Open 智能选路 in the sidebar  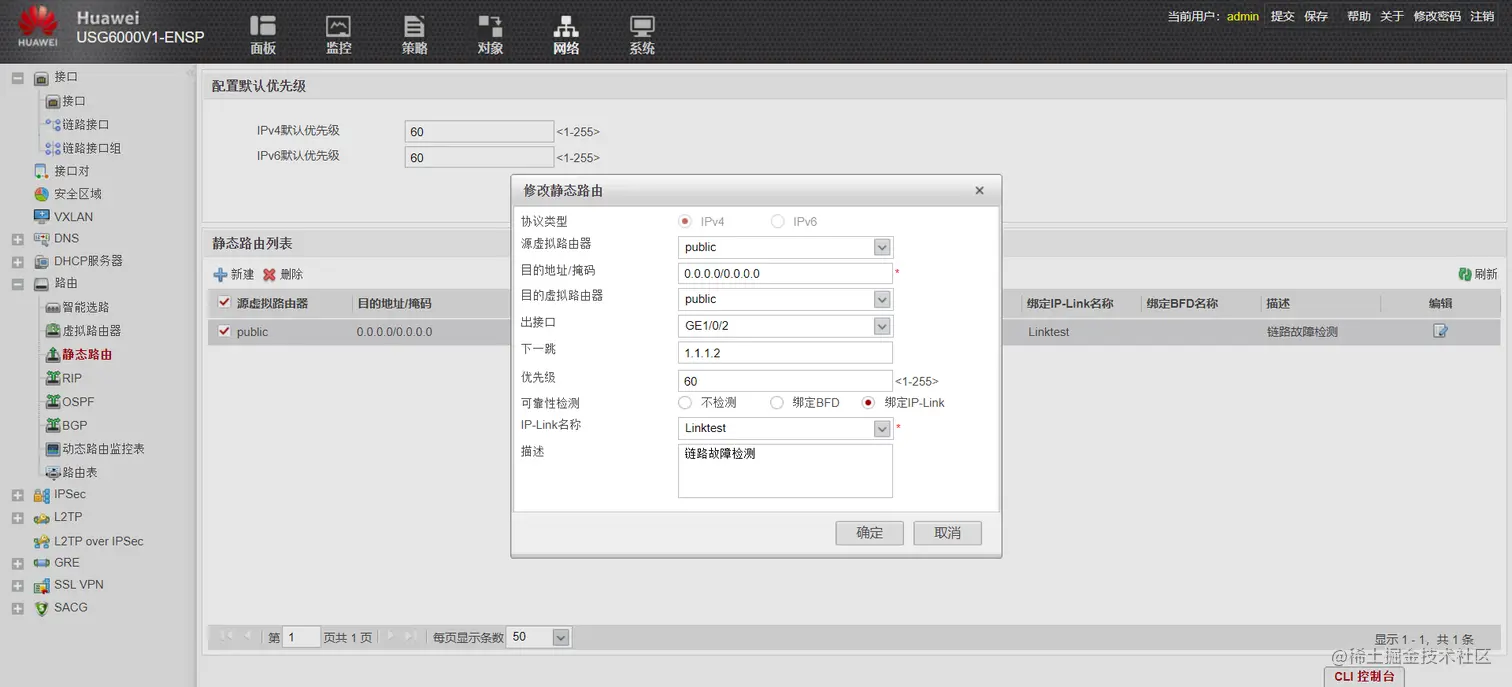86,308
